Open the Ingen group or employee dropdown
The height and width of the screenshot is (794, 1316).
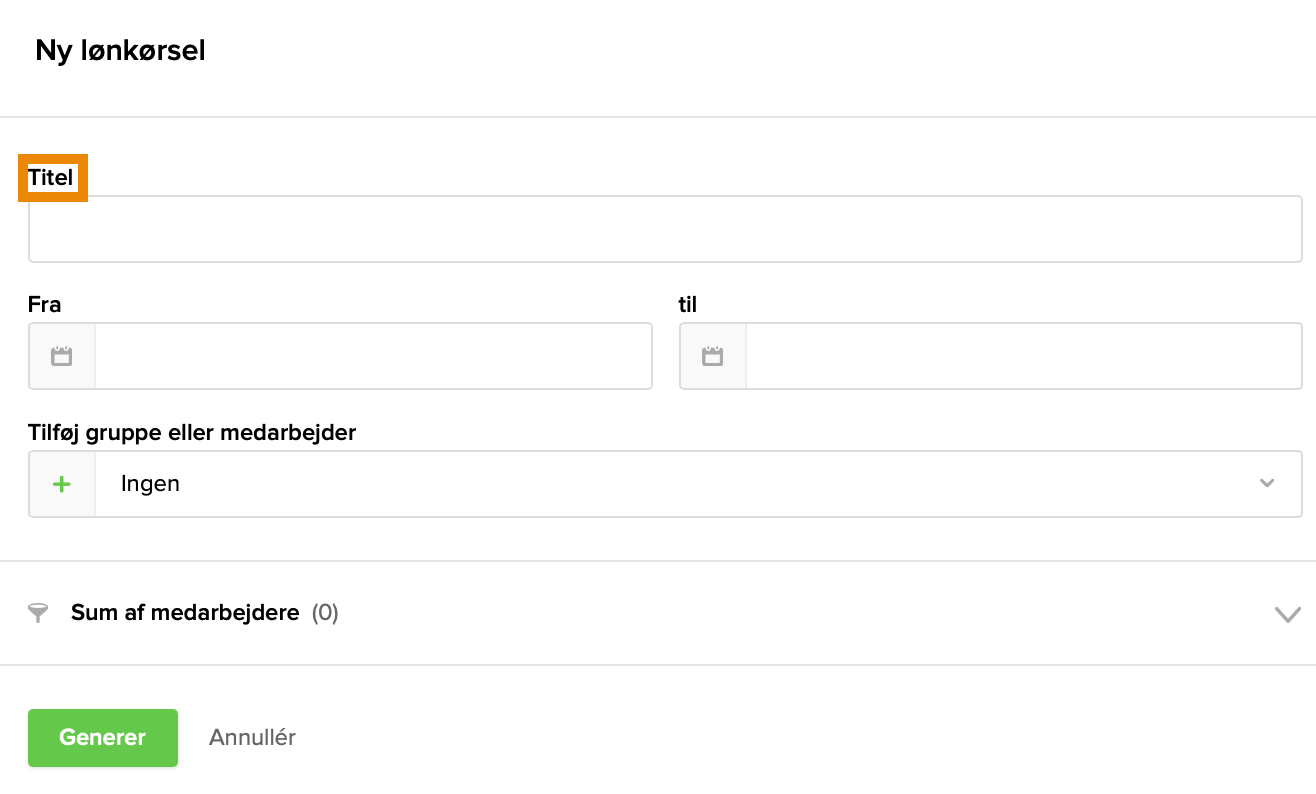click(680, 484)
